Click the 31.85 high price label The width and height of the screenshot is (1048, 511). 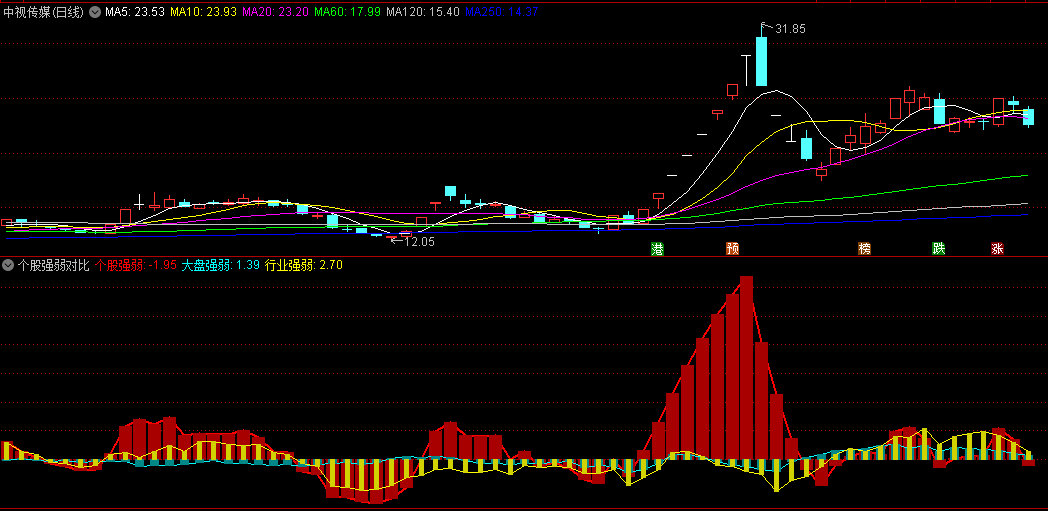pyautogui.click(x=791, y=29)
